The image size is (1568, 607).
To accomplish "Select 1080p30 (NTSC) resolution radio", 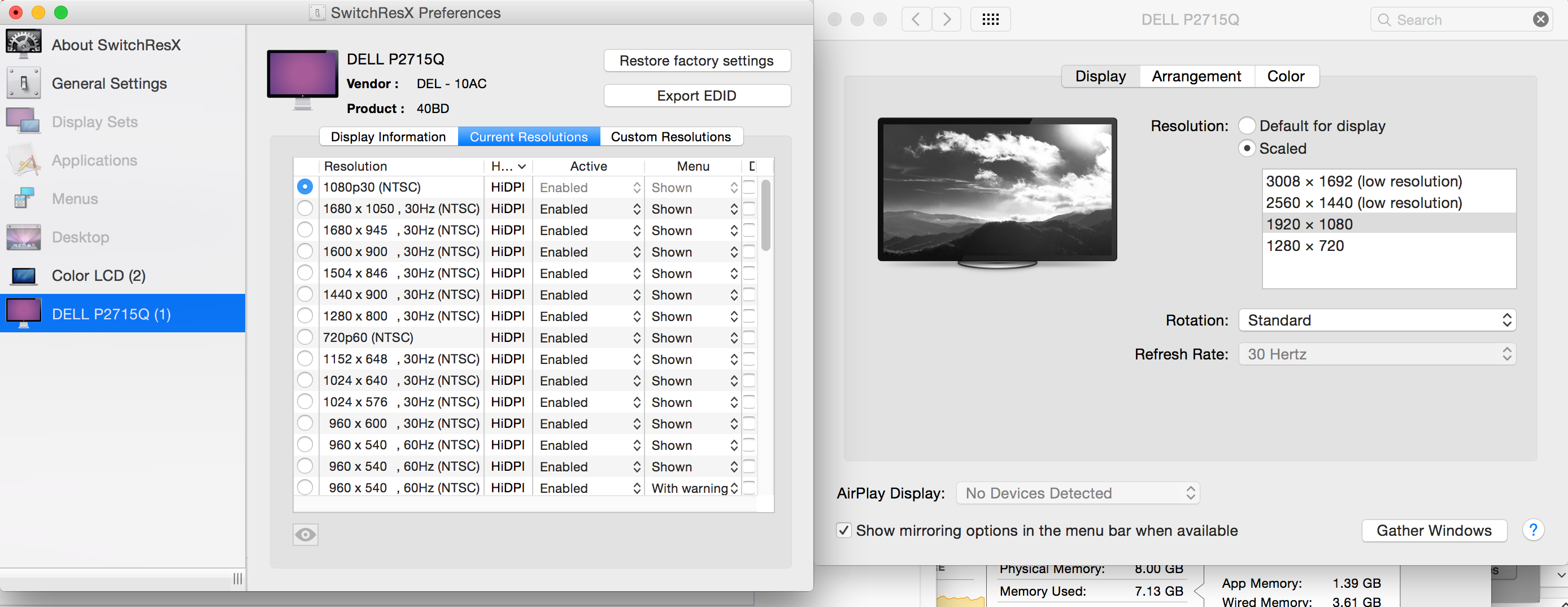I will 305,187.
